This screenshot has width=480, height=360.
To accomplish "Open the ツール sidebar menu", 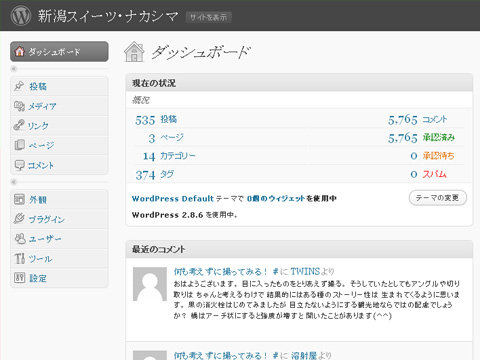I will pos(59,259).
